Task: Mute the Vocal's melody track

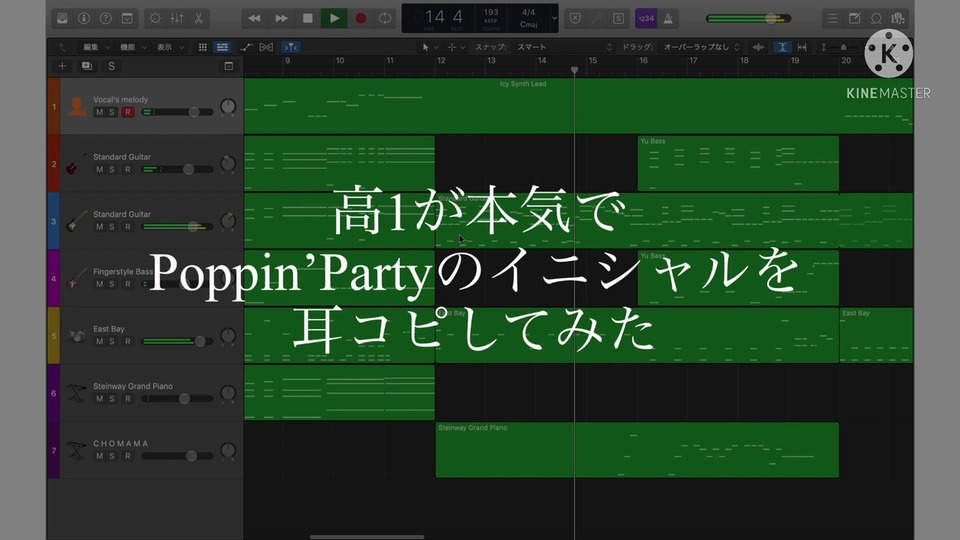Action: [x=99, y=112]
